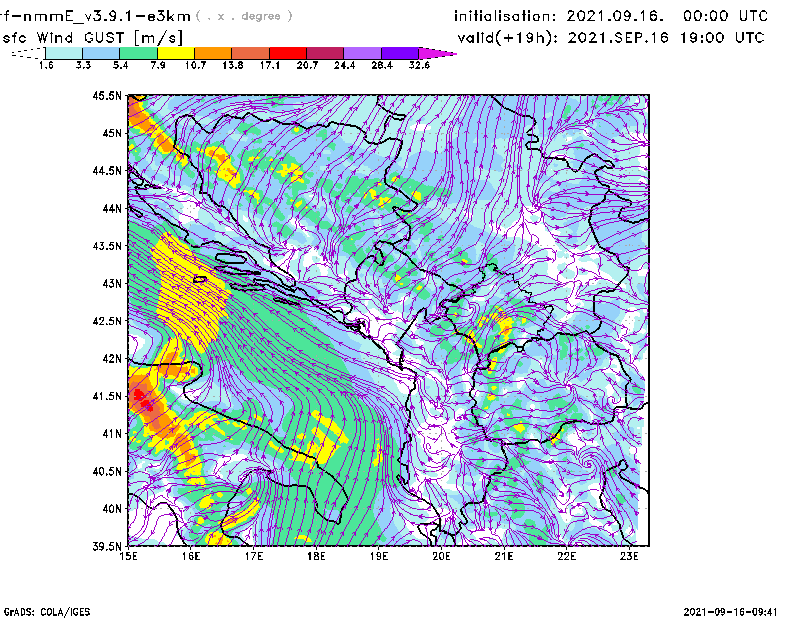Click the legend value 13.8
800x618 pixels.
(x=233, y=65)
